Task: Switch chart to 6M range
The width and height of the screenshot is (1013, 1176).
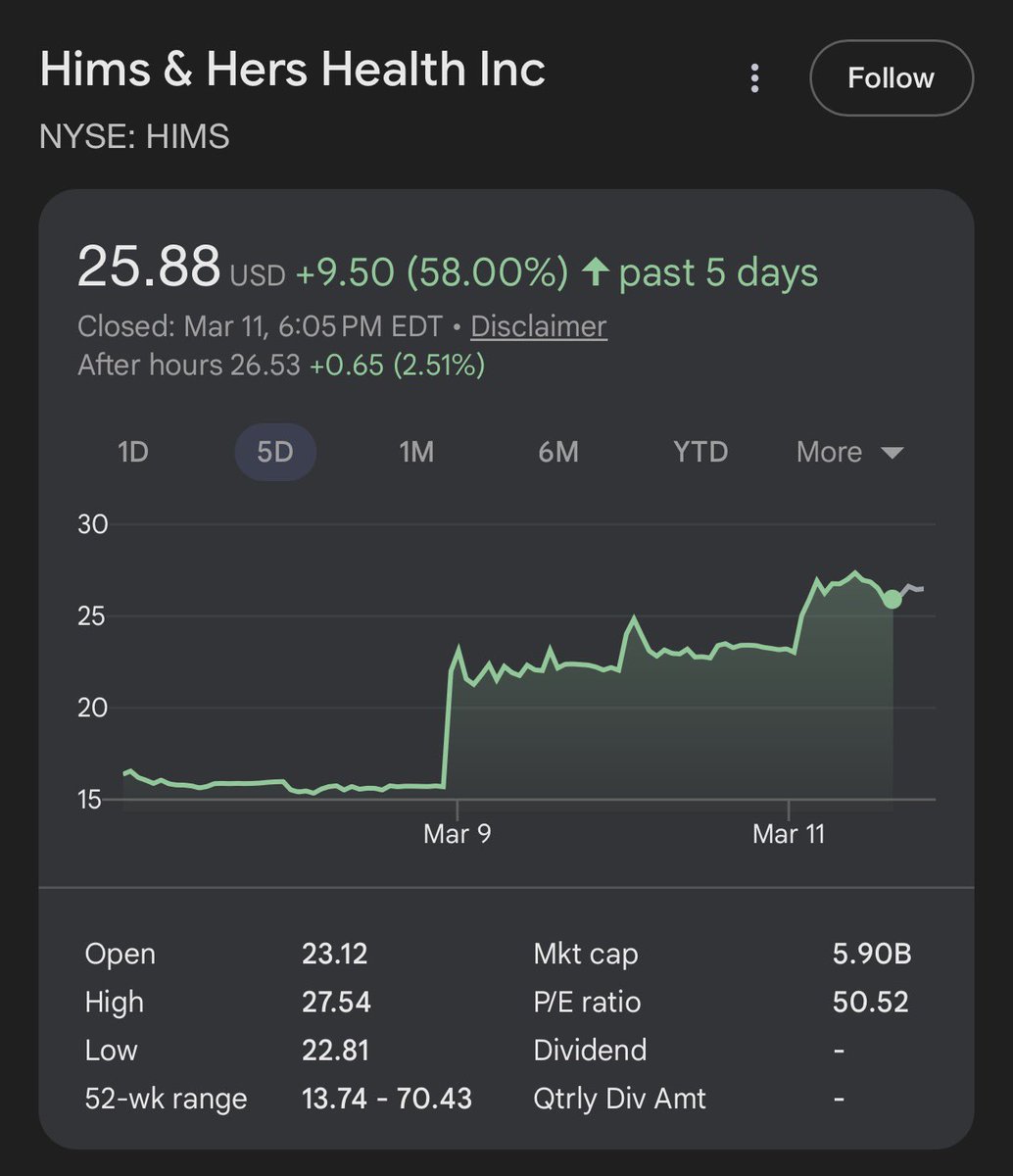Action: (x=558, y=452)
